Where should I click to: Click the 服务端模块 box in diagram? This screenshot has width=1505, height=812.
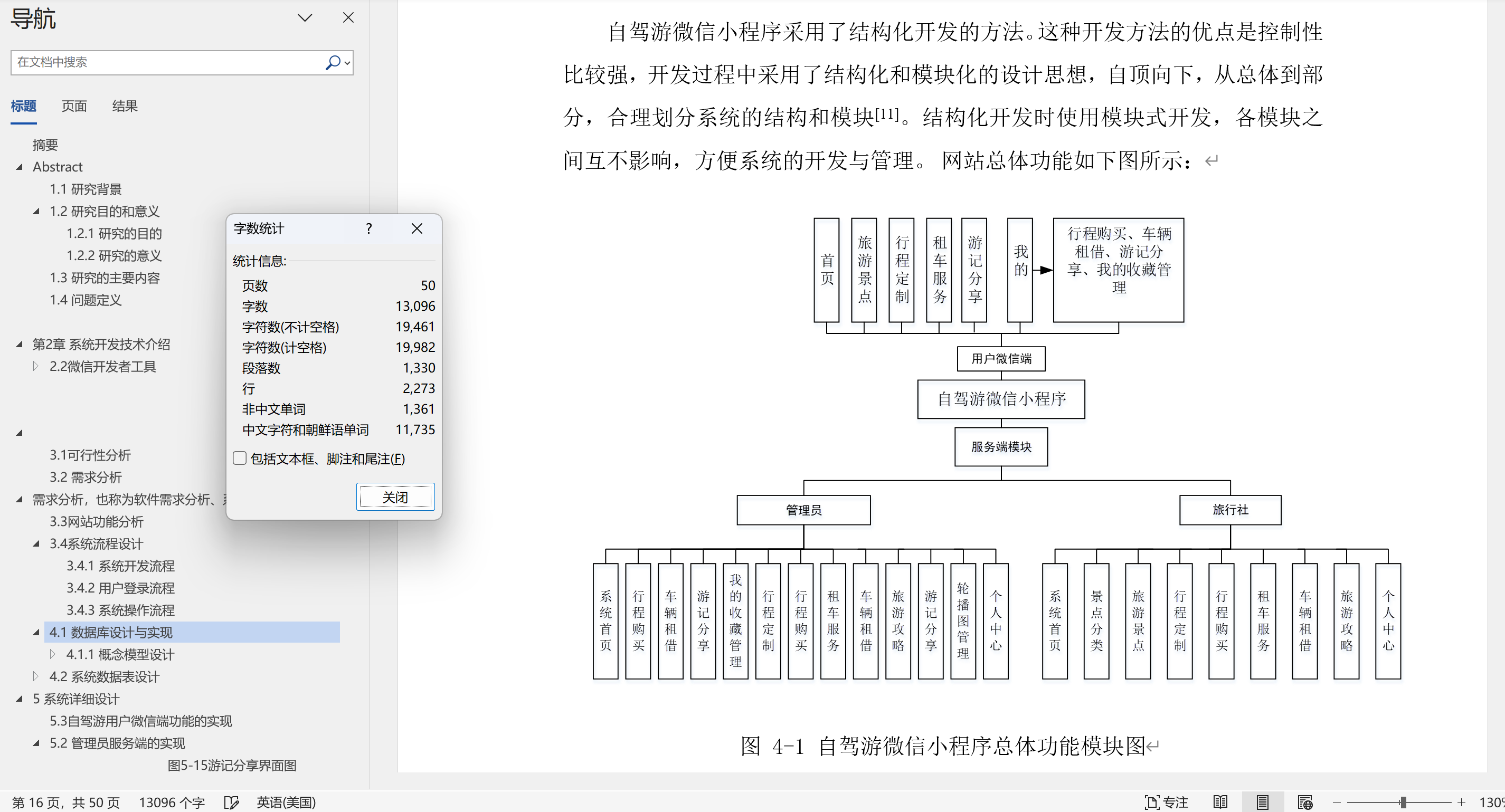1001,446
